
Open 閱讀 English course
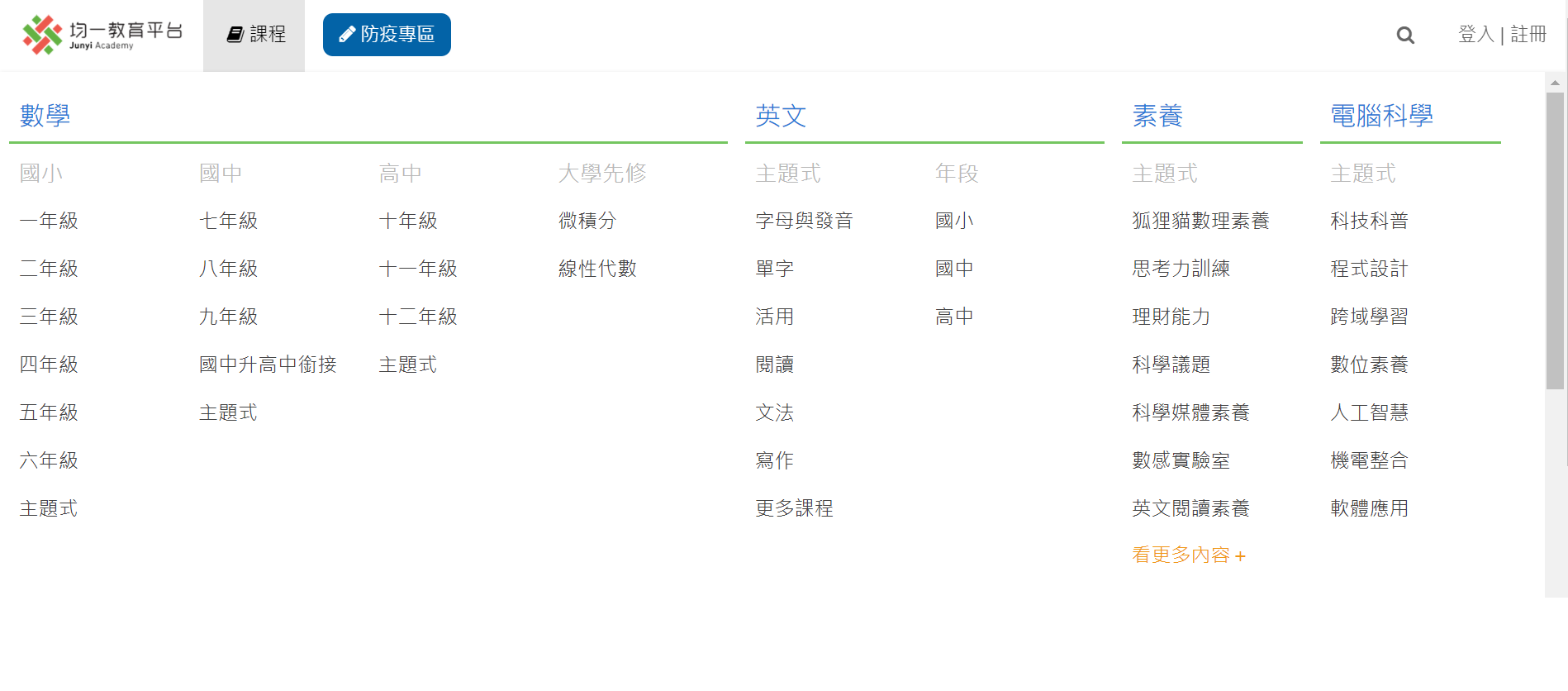point(775,365)
